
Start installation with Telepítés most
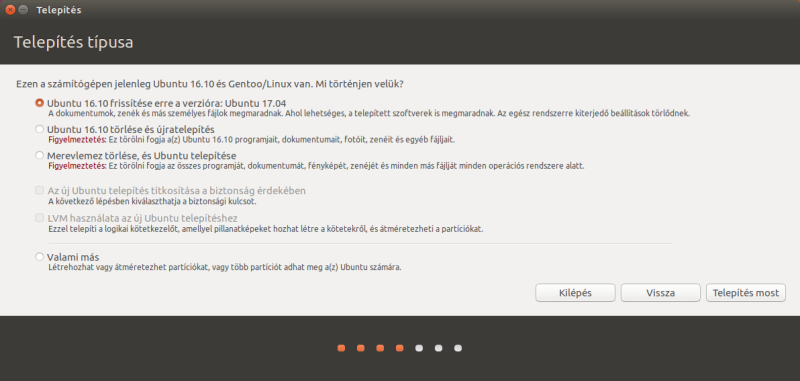(746, 293)
